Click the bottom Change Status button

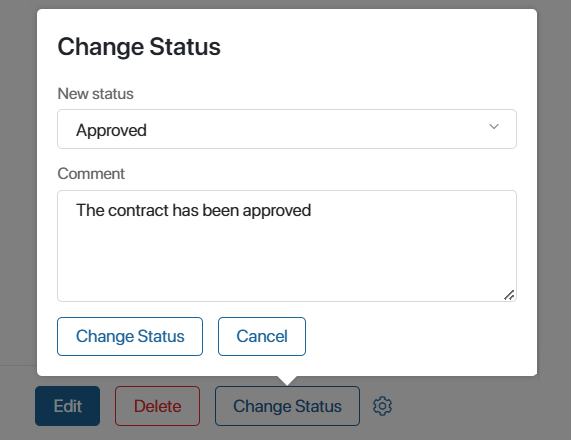point(287,406)
